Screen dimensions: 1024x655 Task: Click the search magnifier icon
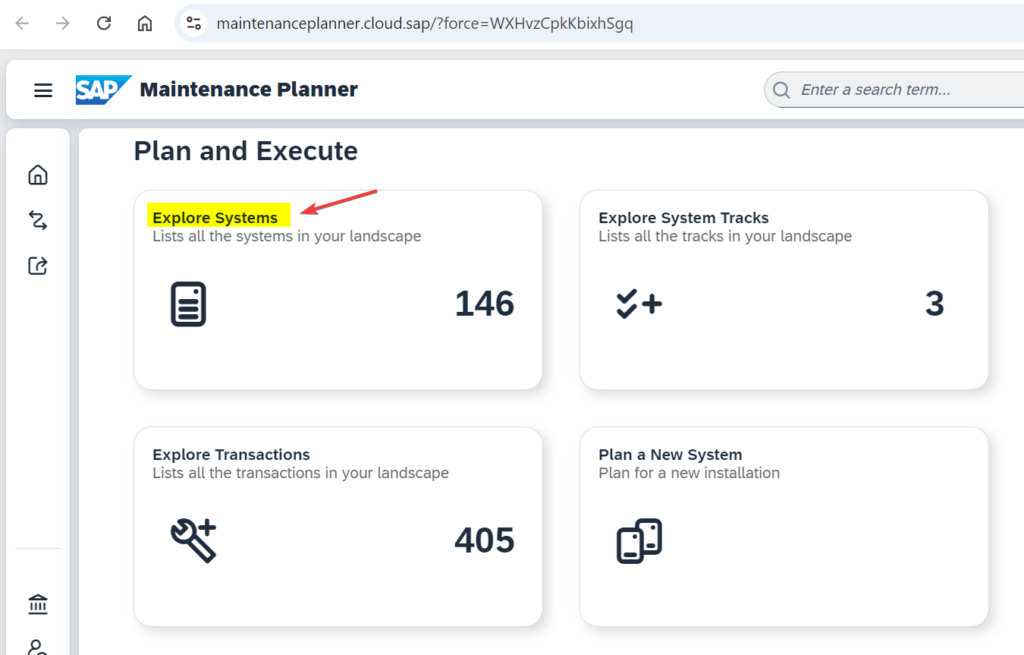click(x=781, y=90)
